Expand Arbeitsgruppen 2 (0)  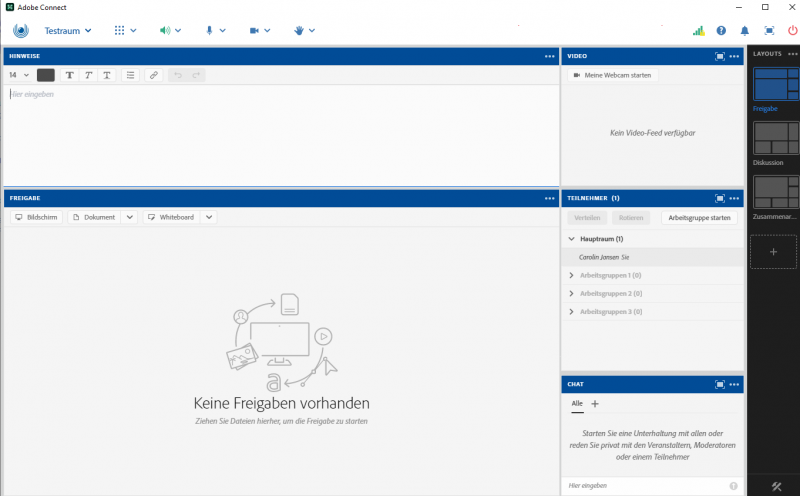point(571,293)
